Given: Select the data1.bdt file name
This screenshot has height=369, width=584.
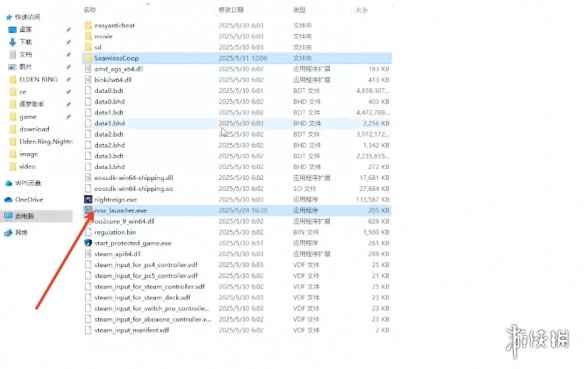Looking at the screenshot, I should 109,112.
